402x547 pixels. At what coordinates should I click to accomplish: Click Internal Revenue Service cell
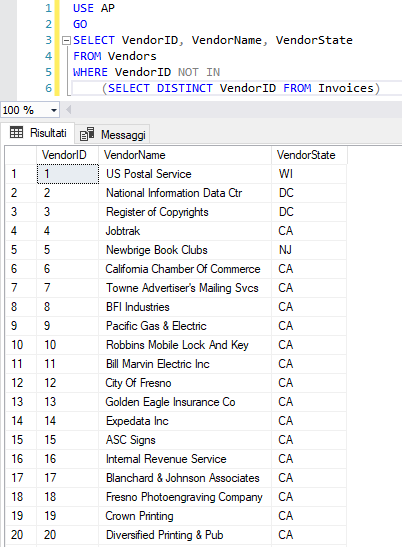pos(185,459)
